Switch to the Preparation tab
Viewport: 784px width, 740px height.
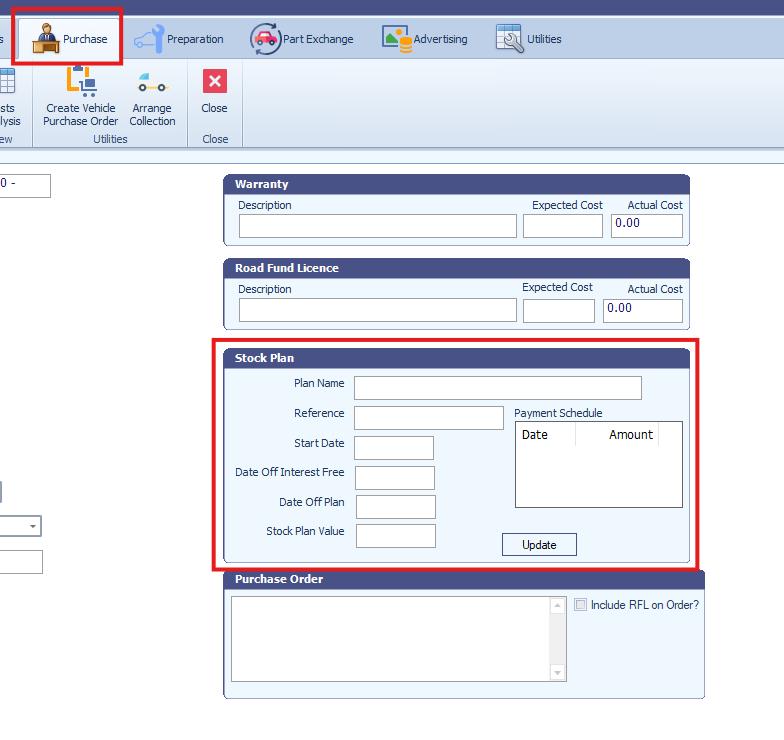tap(178, 39)
